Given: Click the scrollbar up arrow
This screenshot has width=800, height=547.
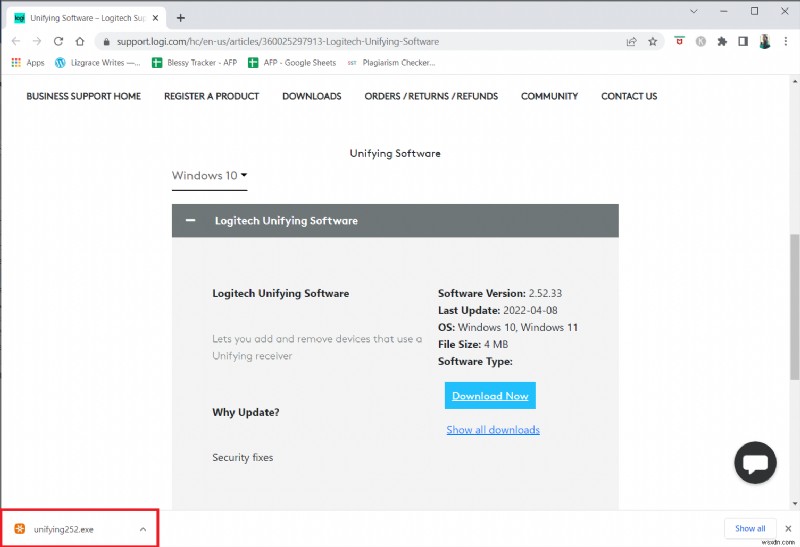Looking at the screenshot, I should click(x=795, y=81).
